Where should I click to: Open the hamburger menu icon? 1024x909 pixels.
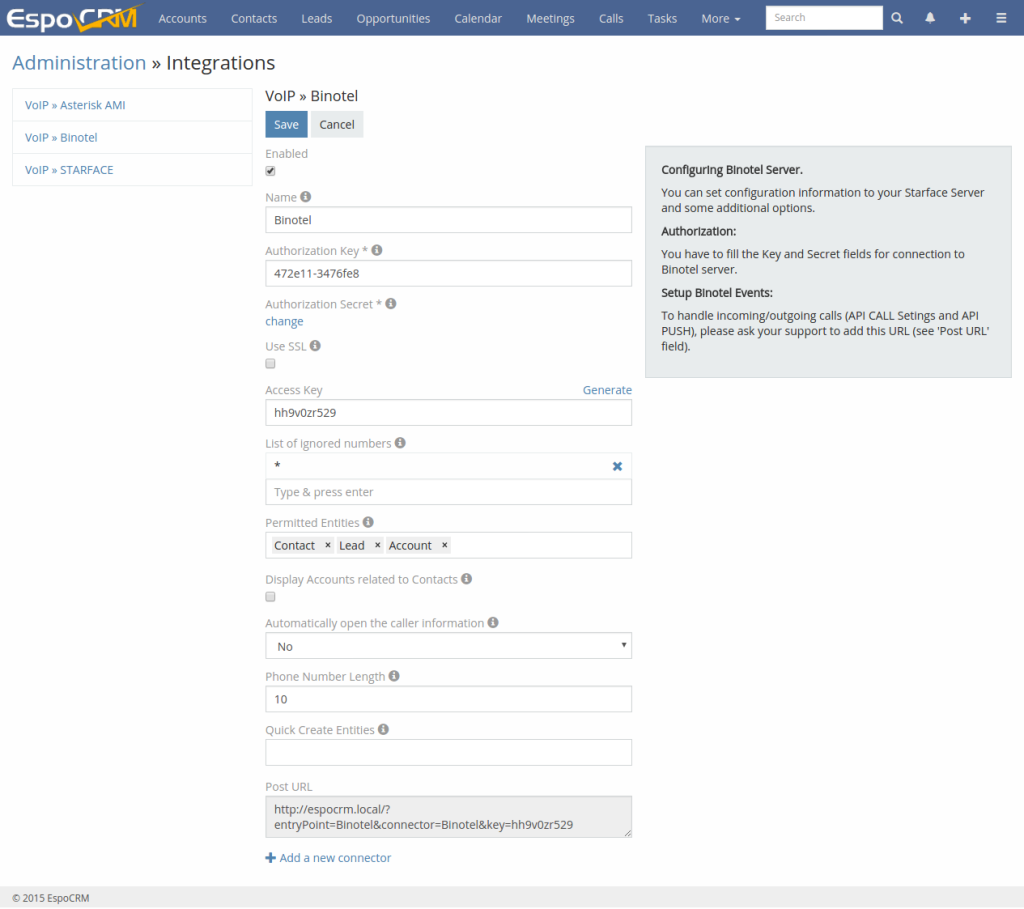point(1001,18)
